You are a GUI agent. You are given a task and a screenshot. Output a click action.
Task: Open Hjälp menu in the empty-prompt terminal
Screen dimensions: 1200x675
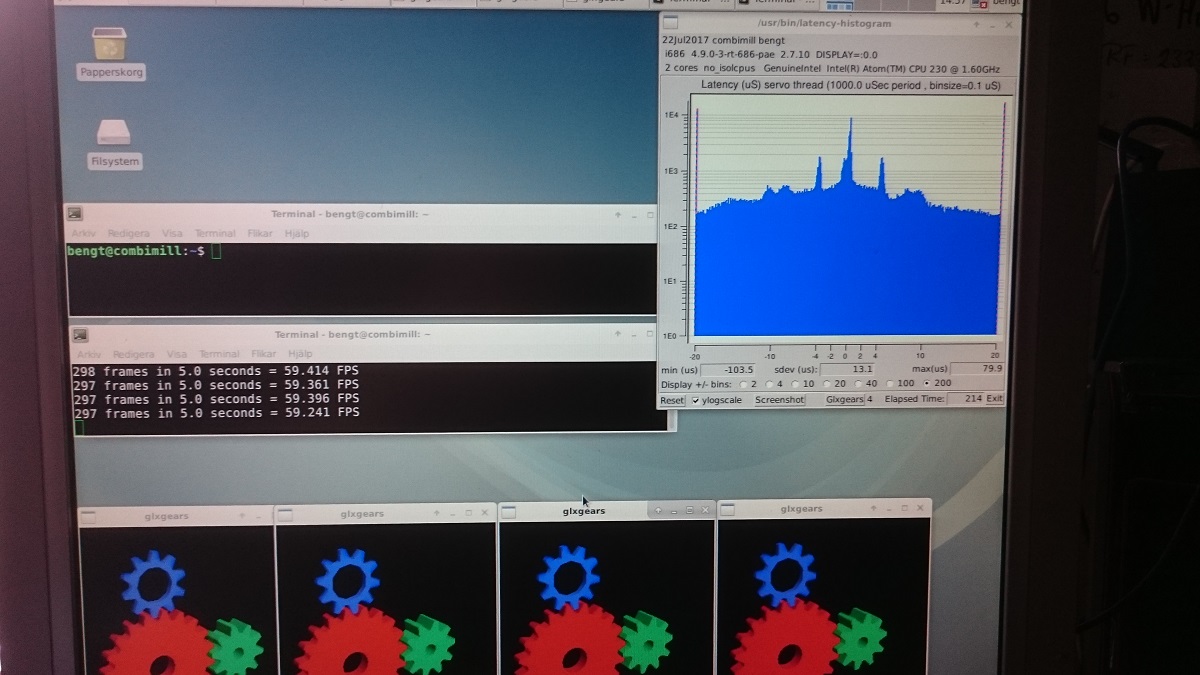tap(297, 234)
